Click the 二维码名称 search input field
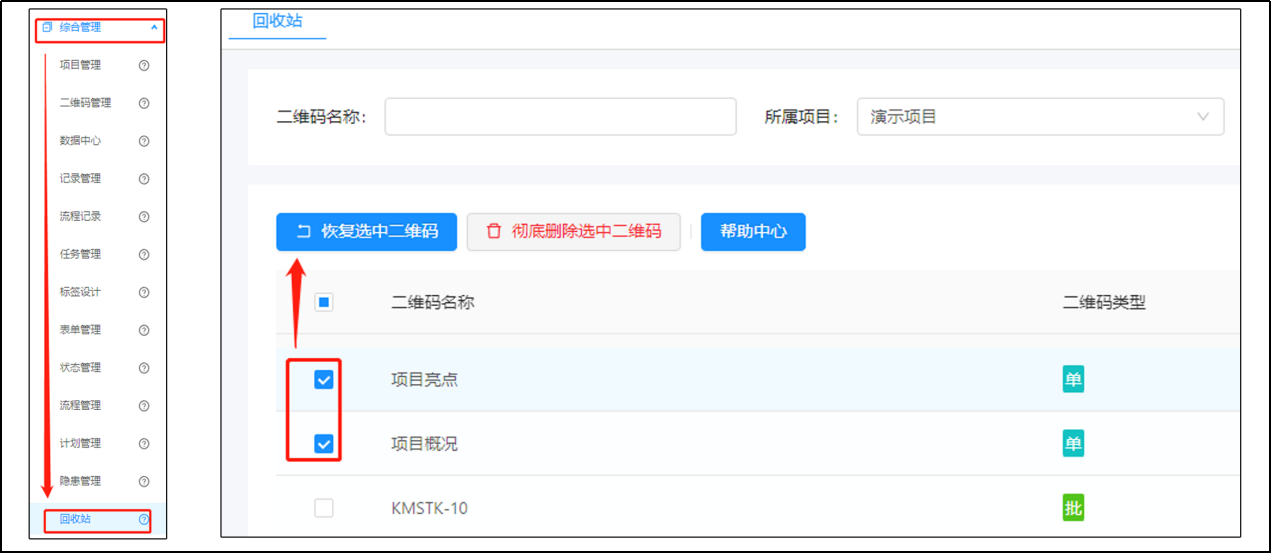 560,117
